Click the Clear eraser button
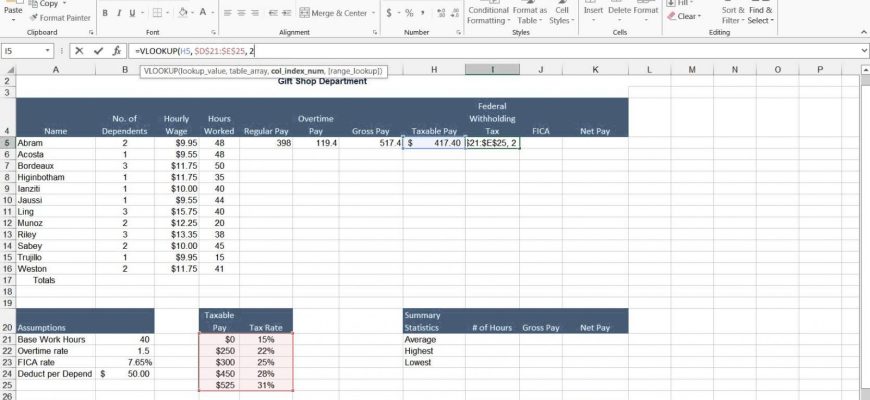Viewport: 870px width, 400px height. (x=682, y=16)
